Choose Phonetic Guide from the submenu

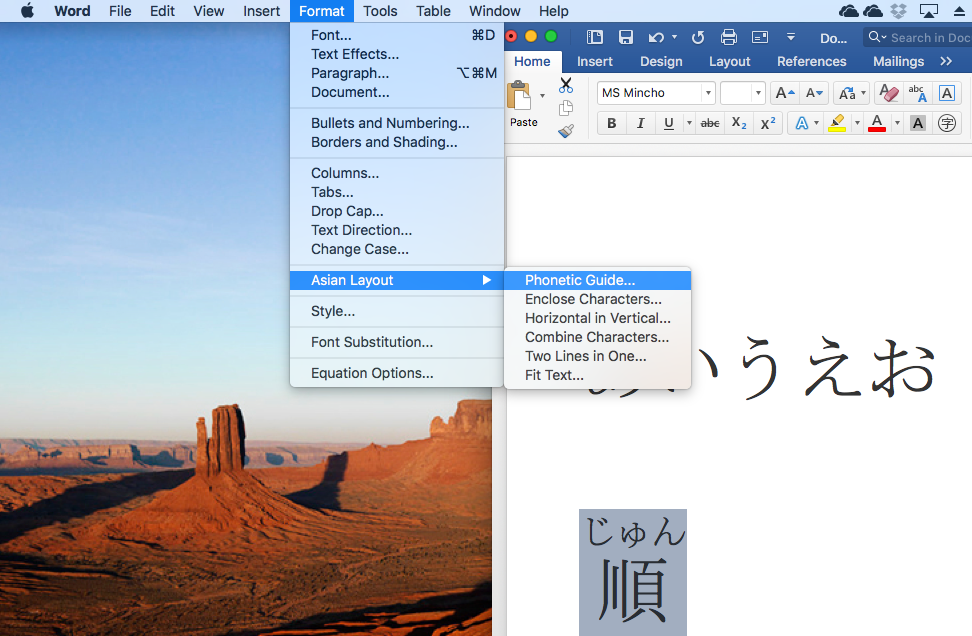point(598,280)
